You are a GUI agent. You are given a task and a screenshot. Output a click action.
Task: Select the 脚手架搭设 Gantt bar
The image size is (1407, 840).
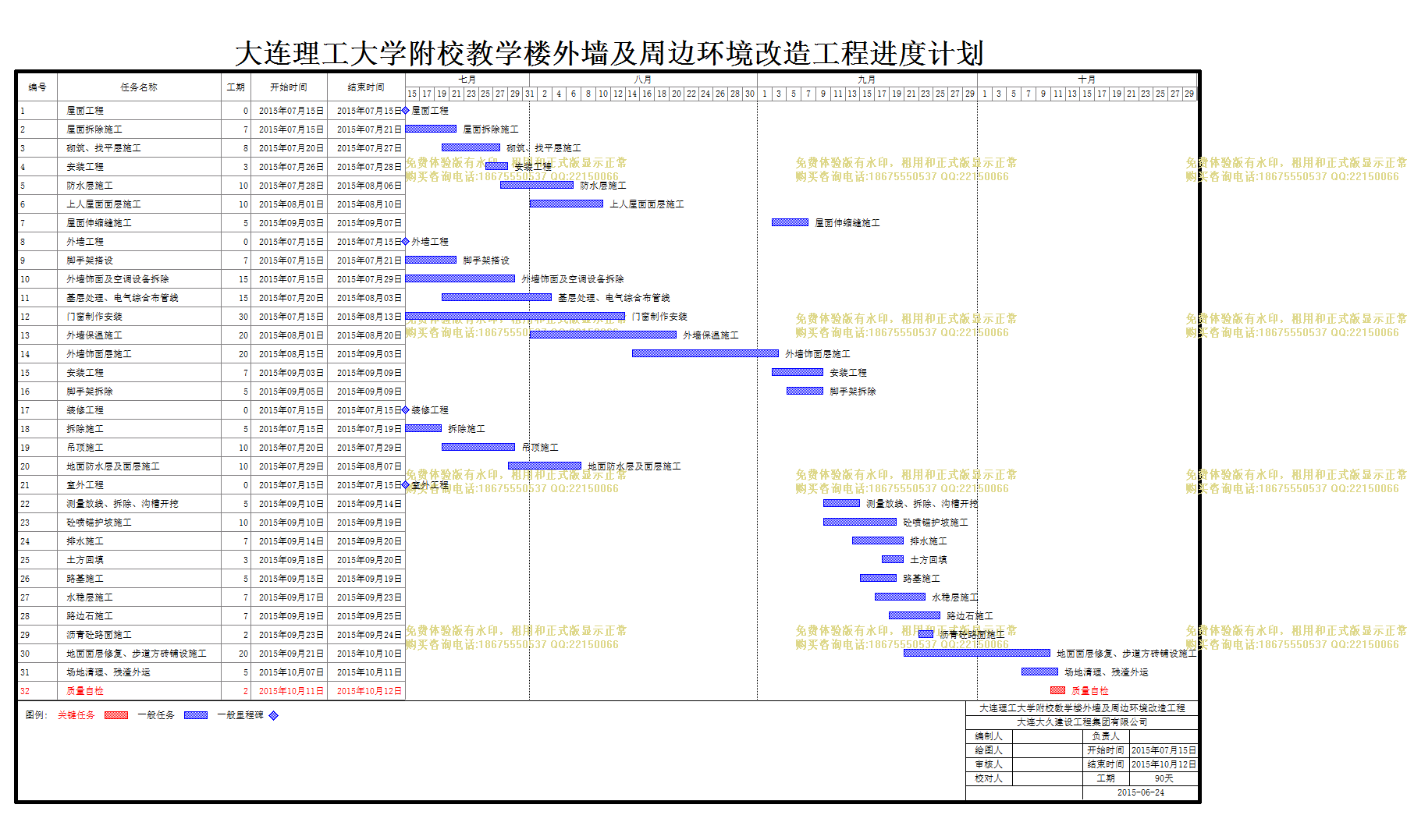431,260
